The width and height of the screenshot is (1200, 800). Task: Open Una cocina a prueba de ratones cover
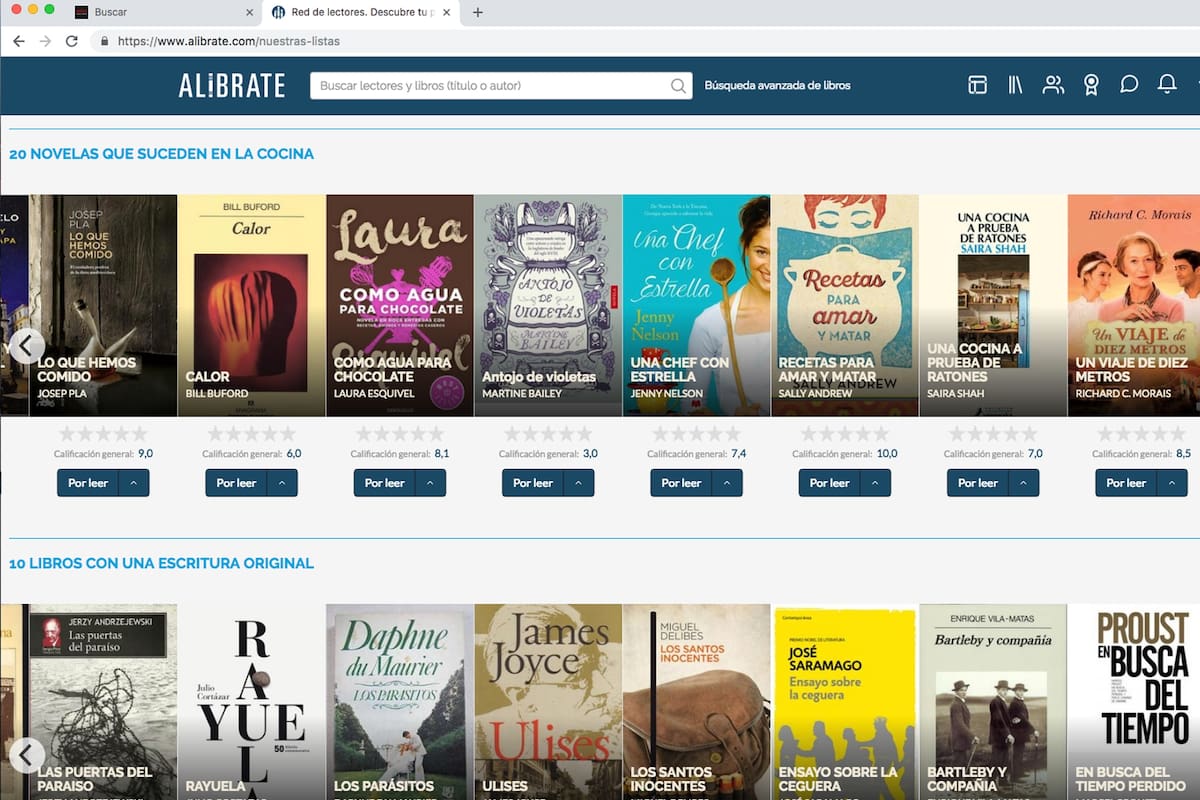992,305
